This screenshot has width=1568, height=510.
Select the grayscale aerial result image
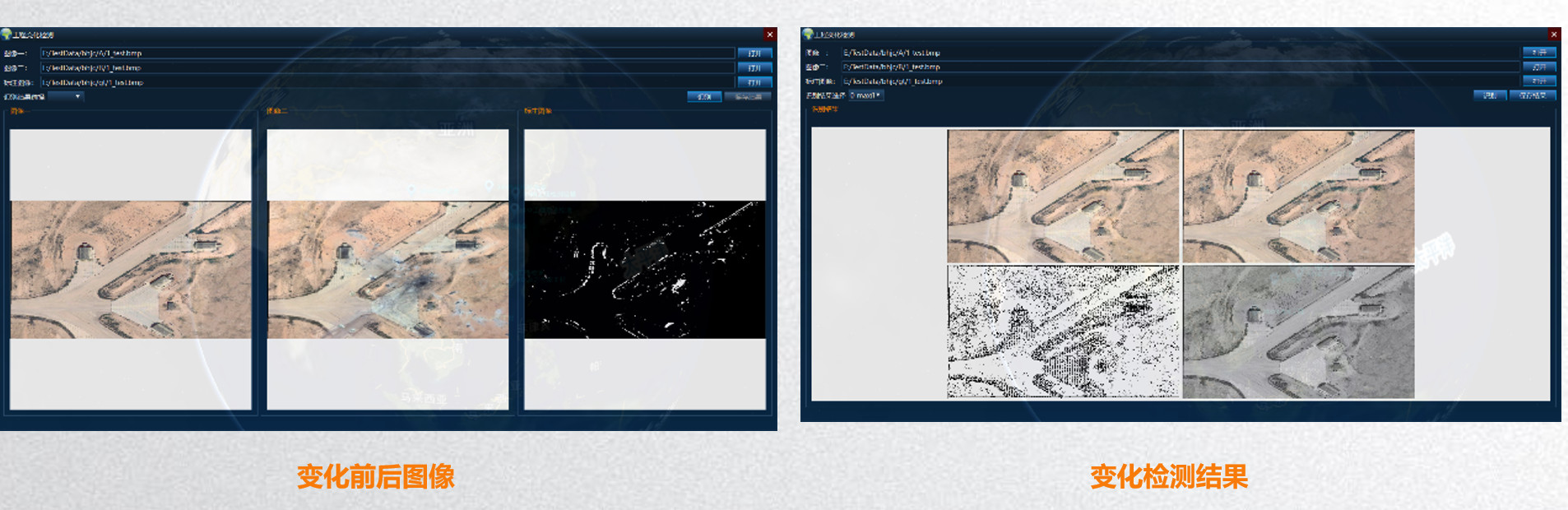[1298, 331]
